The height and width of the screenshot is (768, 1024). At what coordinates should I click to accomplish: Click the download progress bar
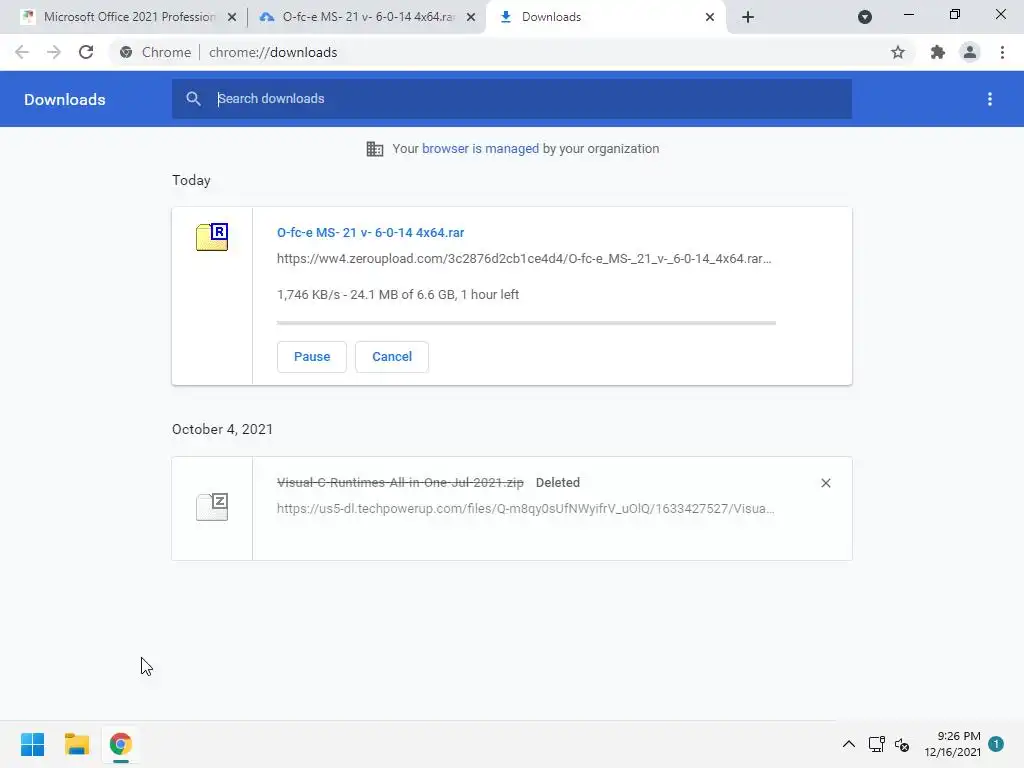click(526, 323)
